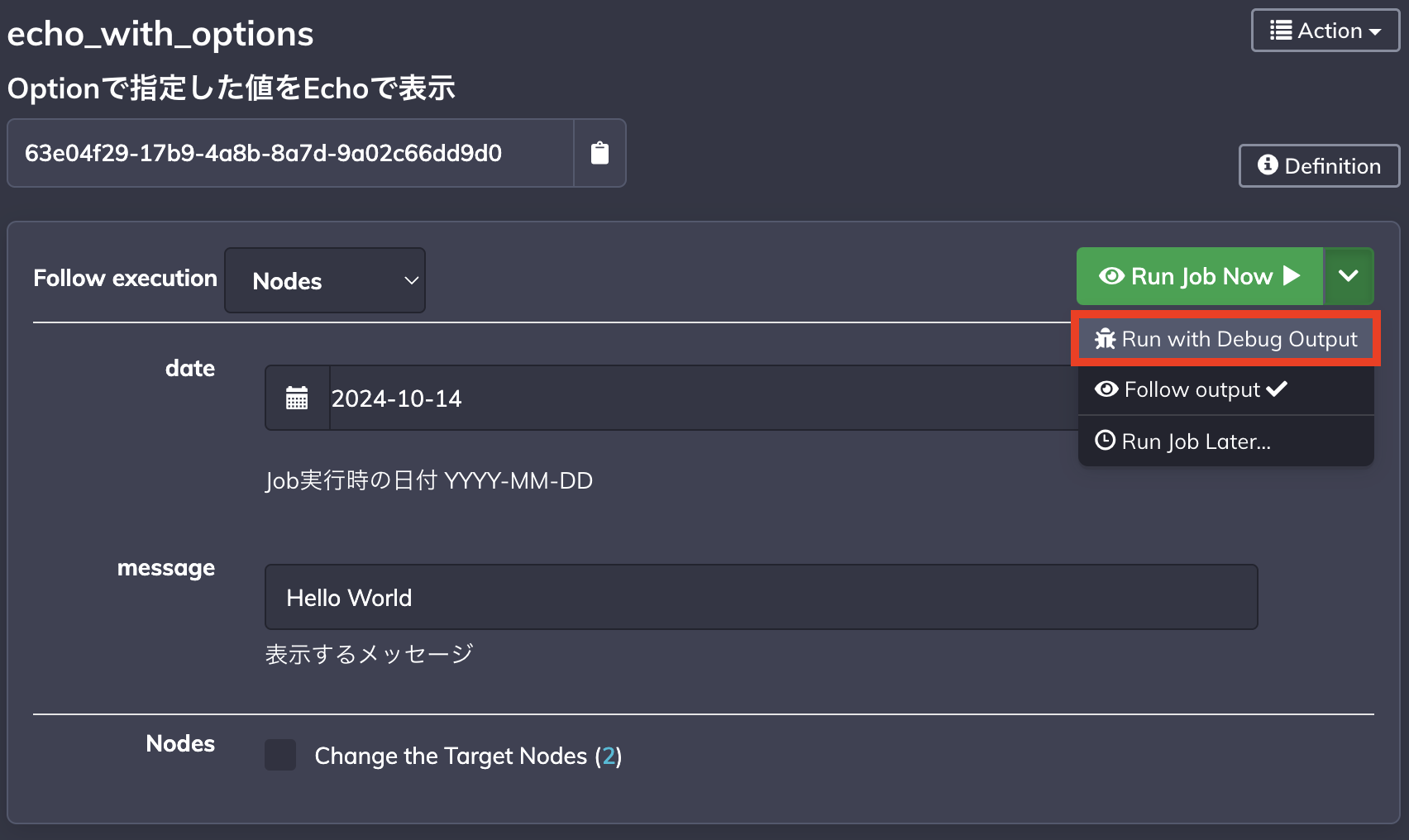Click the message input field
The height and width of the screenshot is (840, 1409).
tap(761, 597)
